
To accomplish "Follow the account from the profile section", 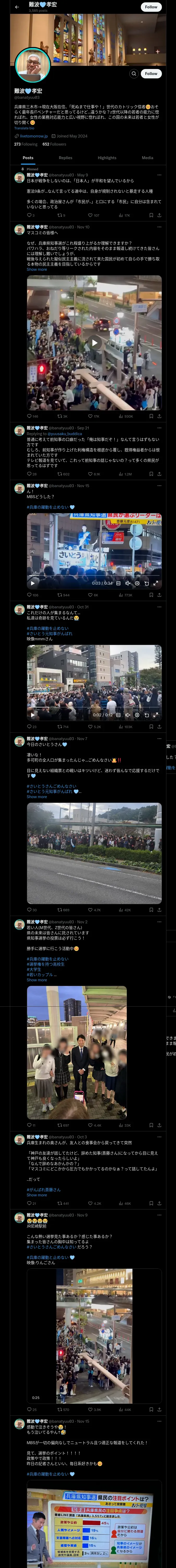I will (x=151, y=74).
